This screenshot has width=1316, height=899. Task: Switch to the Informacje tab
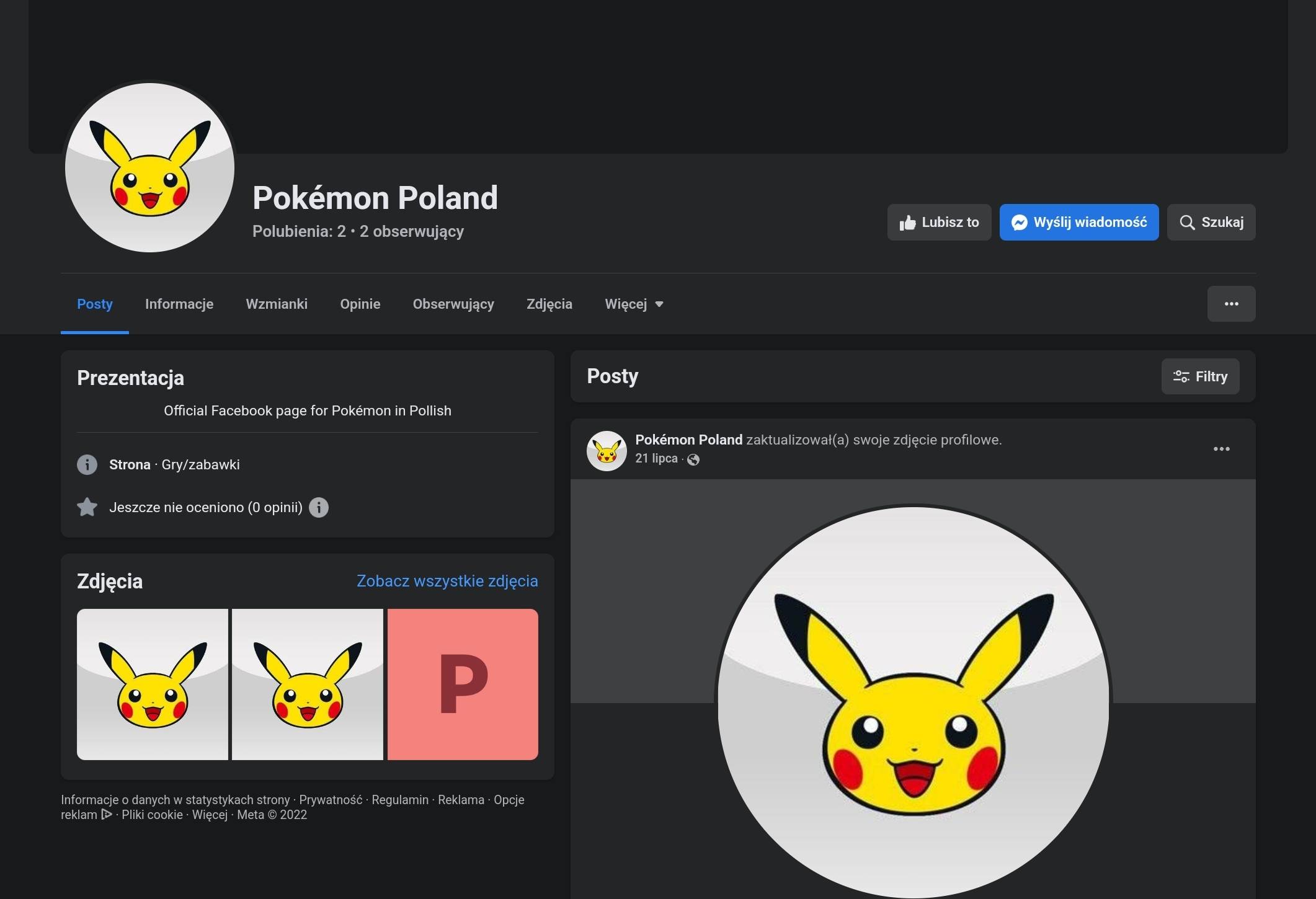tap(179, 304)
